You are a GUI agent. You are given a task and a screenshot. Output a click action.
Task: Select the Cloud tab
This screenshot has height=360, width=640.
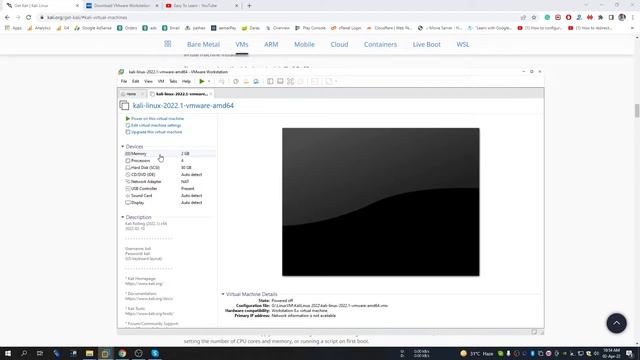pos(339,44)
